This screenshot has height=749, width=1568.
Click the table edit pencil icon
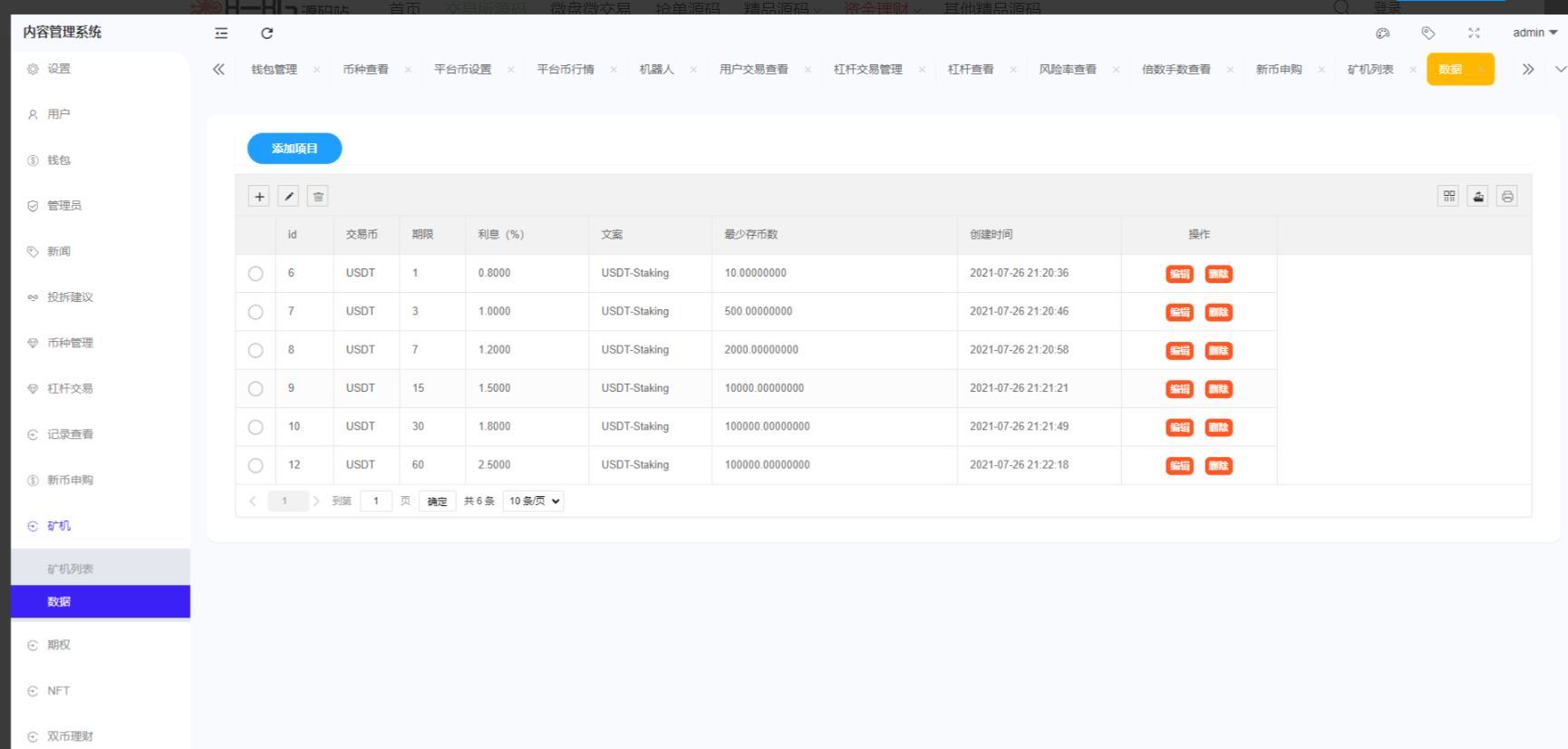coord(288,197)
